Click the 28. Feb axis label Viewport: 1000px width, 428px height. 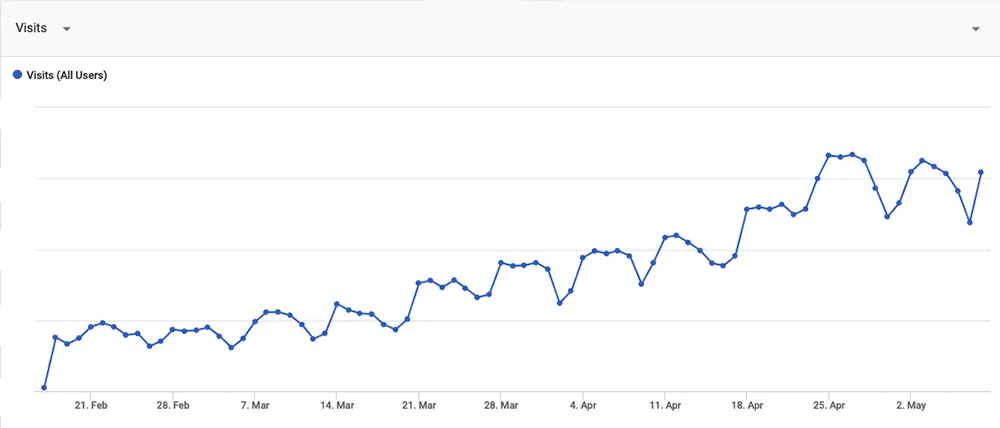(173, 405)
